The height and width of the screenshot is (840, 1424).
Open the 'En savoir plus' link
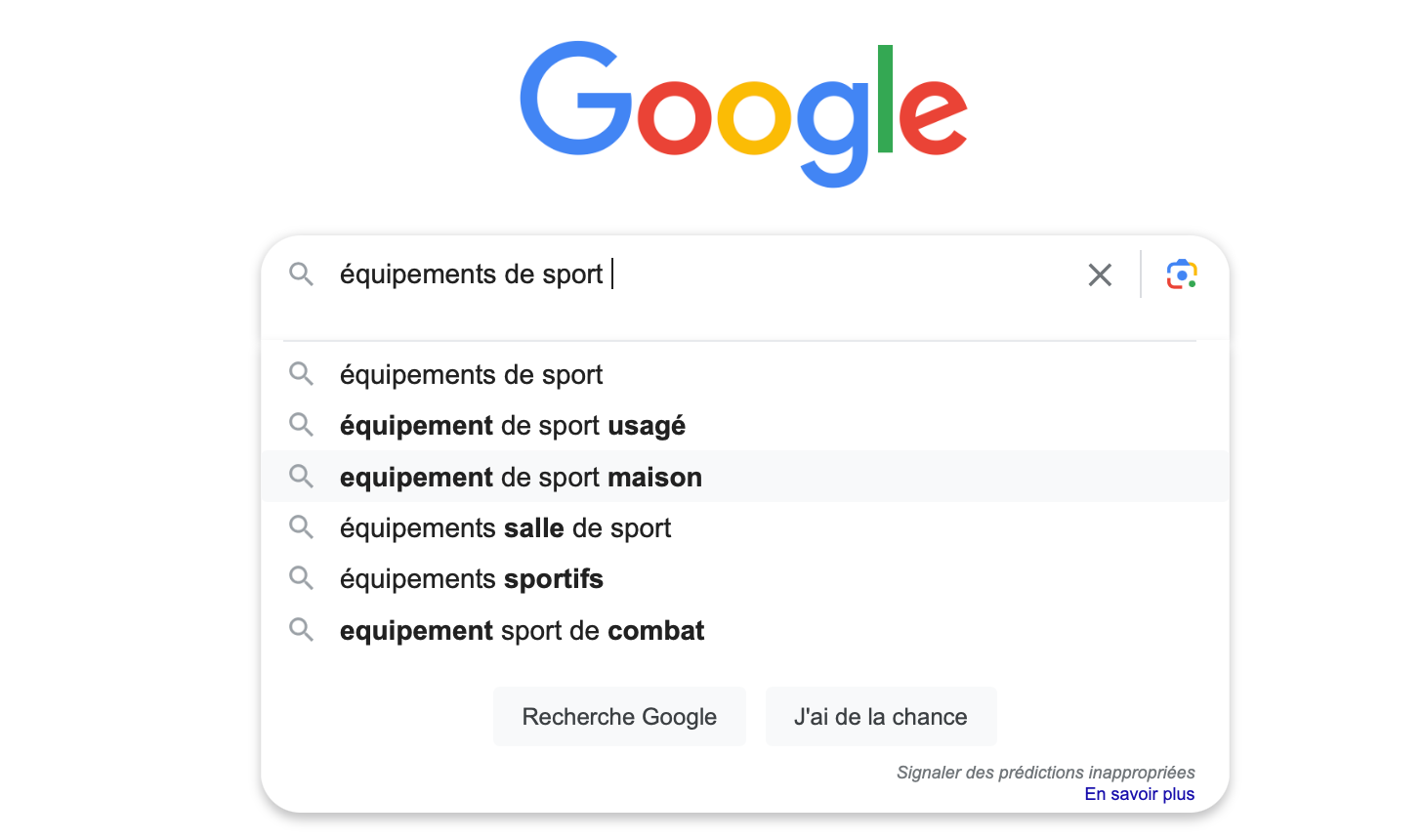(x=1139, y=794)
